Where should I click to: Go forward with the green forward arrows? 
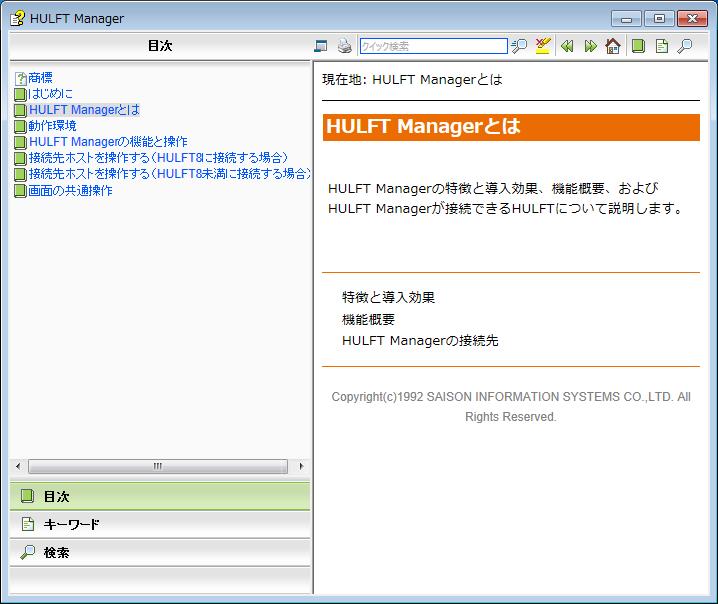pos(591,46)
